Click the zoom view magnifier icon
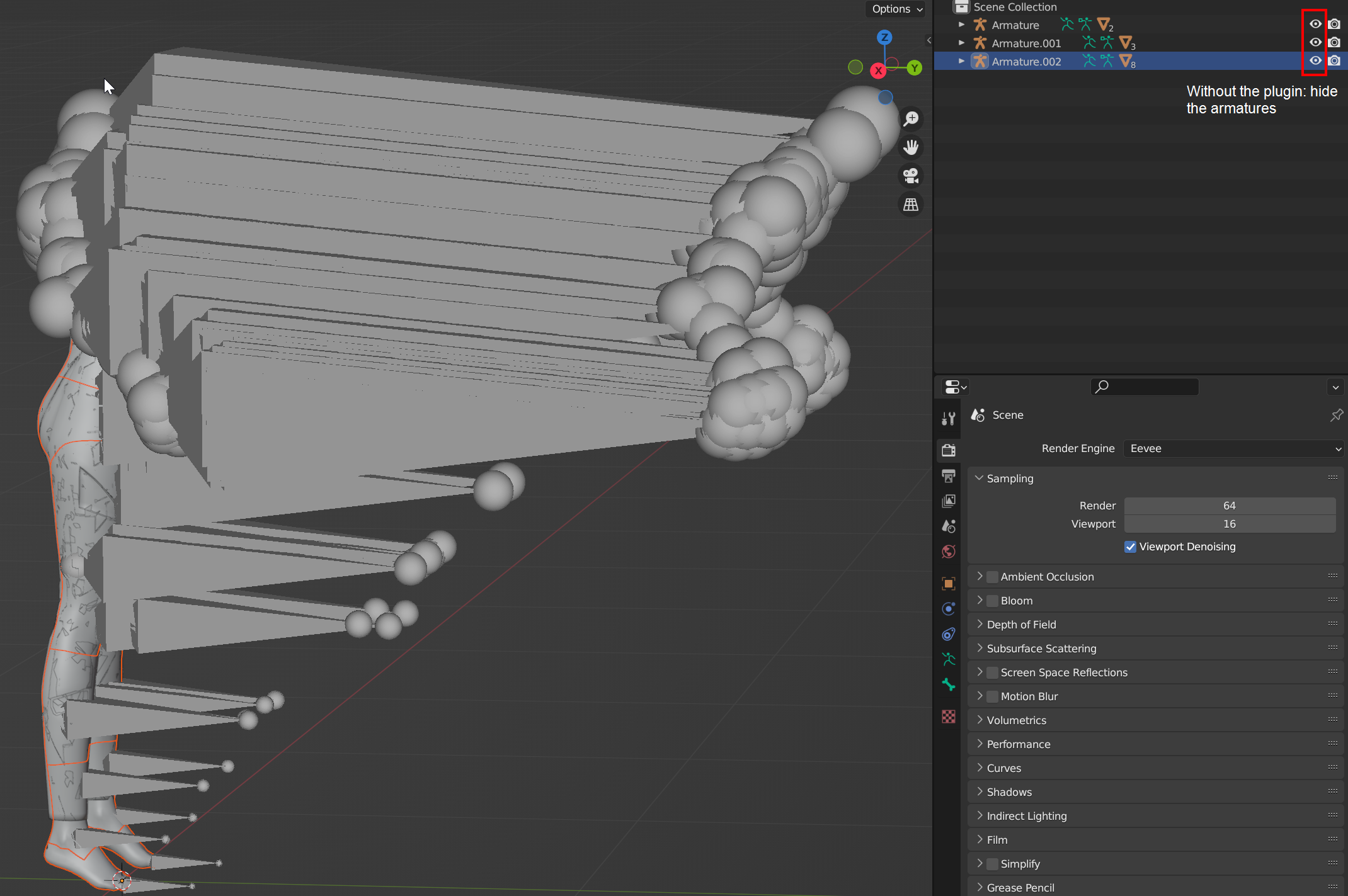Viewport: 1348px width, 896px height. pyautogui.click(x=911, y=118)
